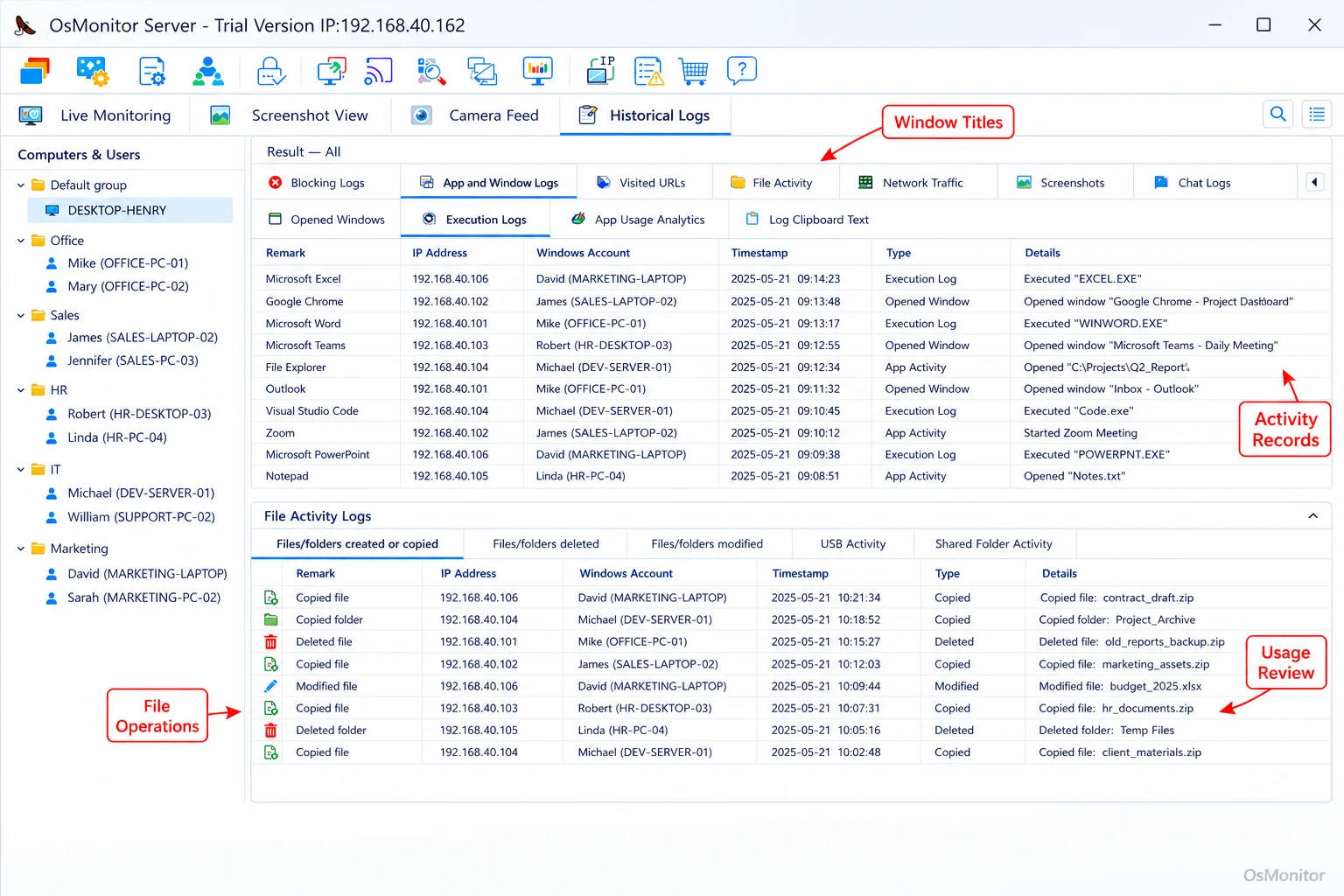Switch to the Live Monitoring tab
This screenshot has width=1344, height=896.
point(94,115)
